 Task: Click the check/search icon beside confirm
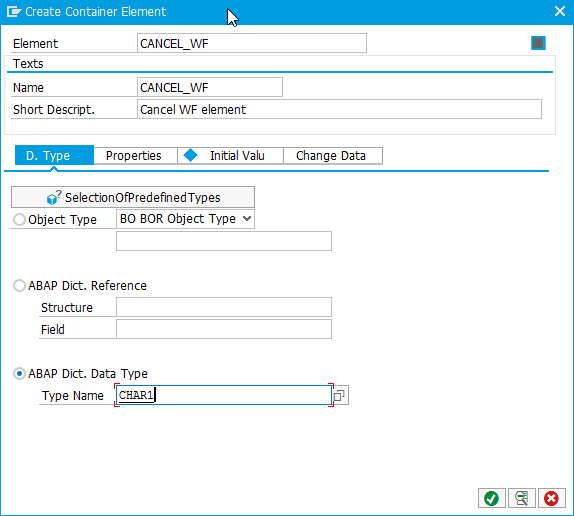click(522, 498)
